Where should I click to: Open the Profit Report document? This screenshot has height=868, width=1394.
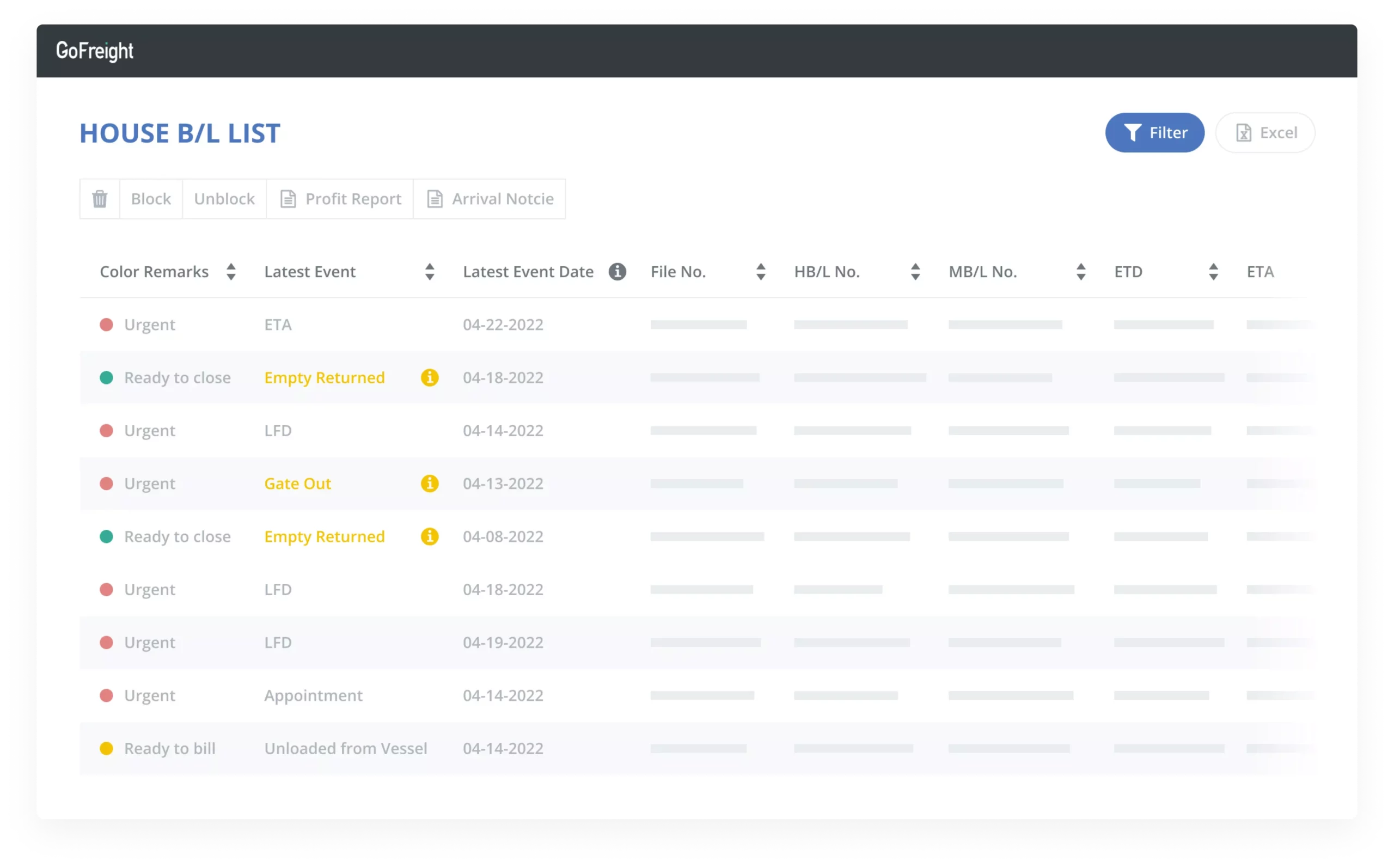[340, 199]
